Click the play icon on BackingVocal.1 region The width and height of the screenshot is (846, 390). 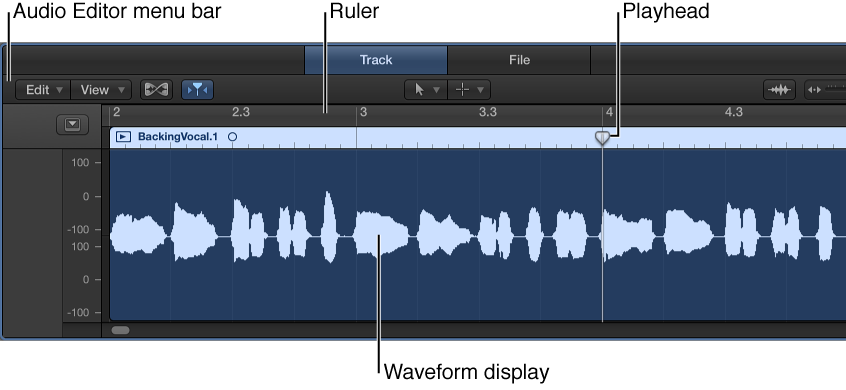pos(124,137)
